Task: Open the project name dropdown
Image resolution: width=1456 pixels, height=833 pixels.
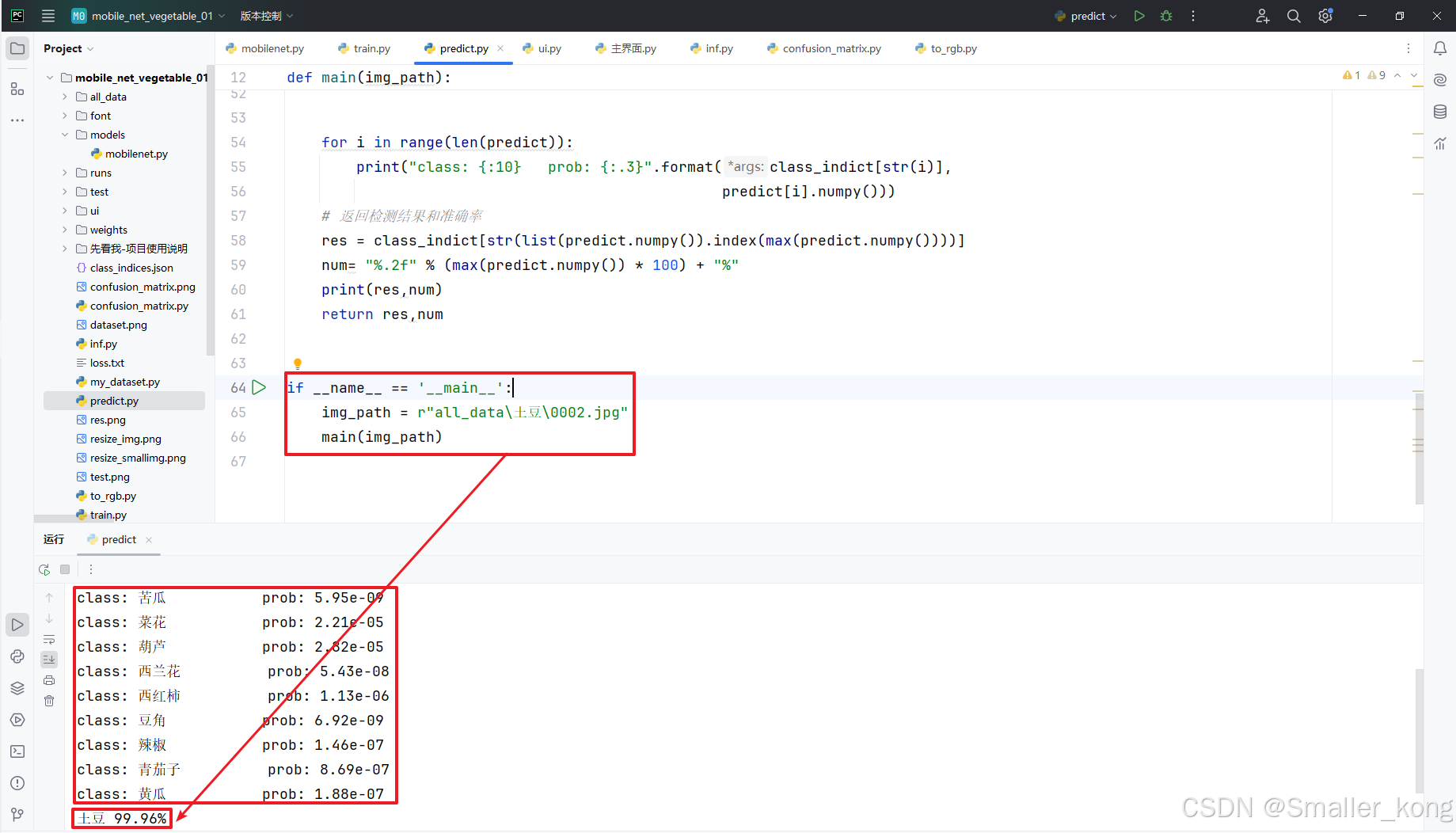Action: 149,16
